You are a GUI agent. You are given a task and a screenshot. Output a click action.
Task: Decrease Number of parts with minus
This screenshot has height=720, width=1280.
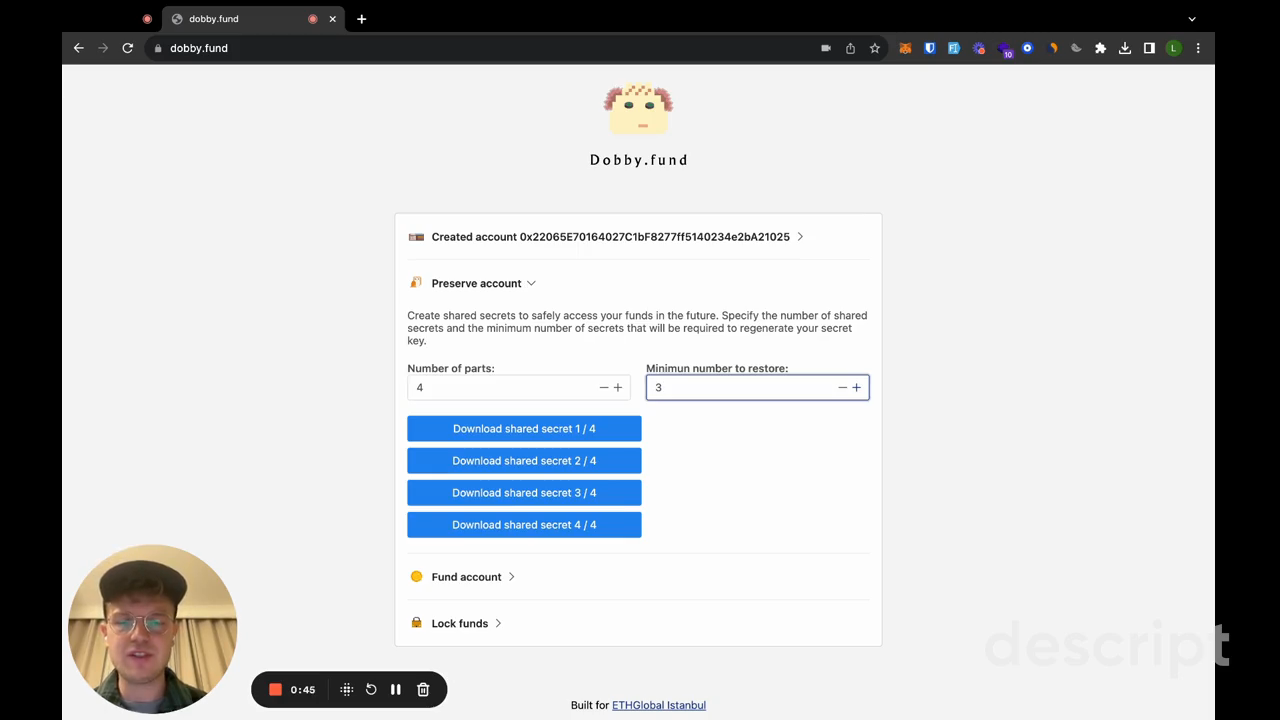(603, 388)
